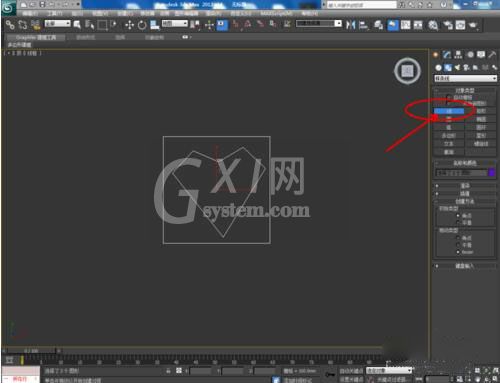This screenshot has height=383, width=500.
Task: Open the named selection sets dropdown
Action: pos(319,23)
